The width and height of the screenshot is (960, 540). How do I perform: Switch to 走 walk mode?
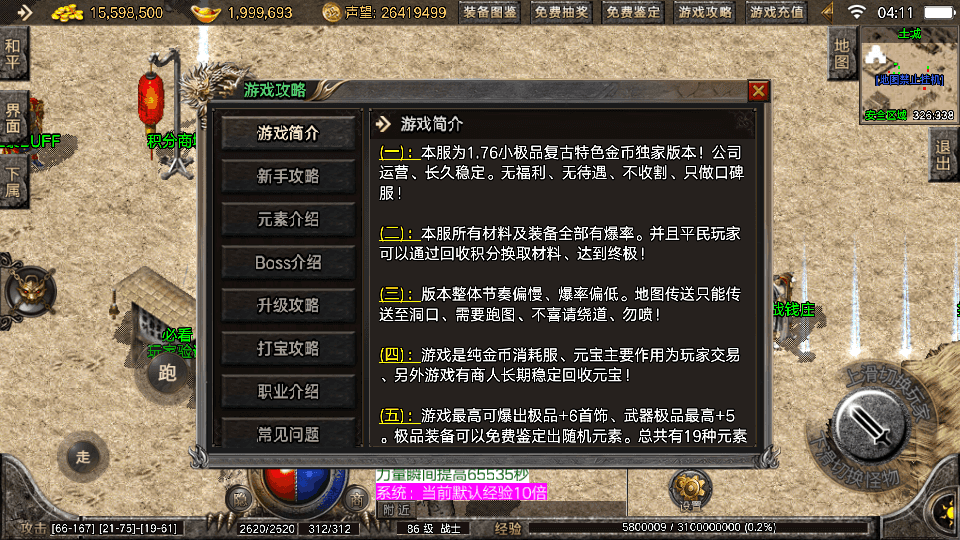pos(83,457)
